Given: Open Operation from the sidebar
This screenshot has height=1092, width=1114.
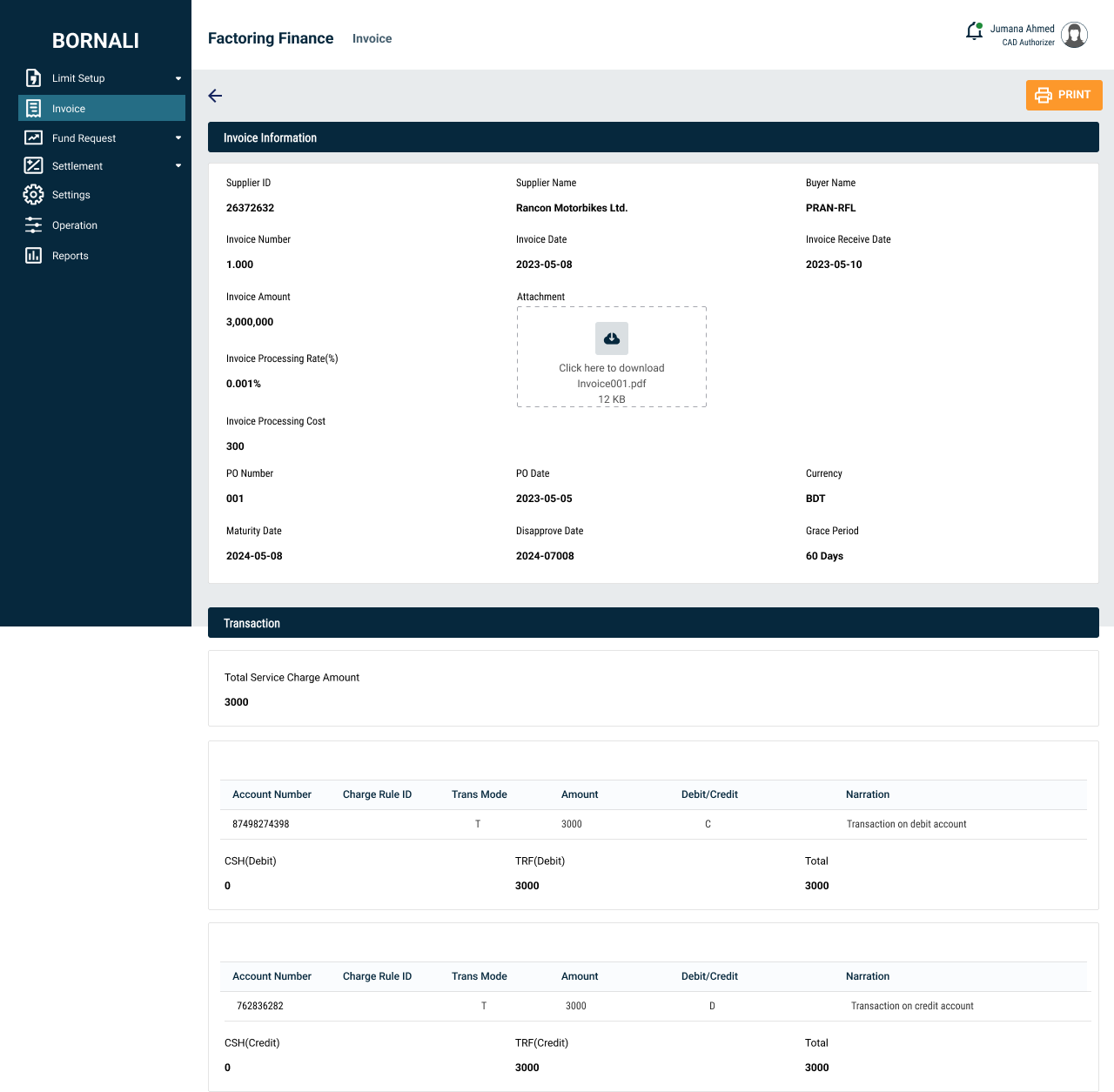Looking at the screenshot, I should coord(102,225).
